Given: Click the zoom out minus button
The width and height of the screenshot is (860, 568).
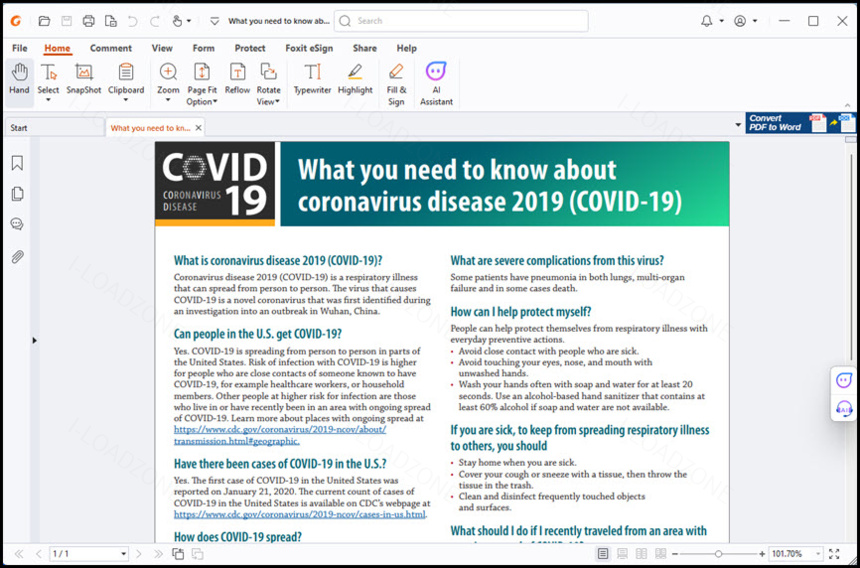Looking at the screenshot, I should 675,554.
